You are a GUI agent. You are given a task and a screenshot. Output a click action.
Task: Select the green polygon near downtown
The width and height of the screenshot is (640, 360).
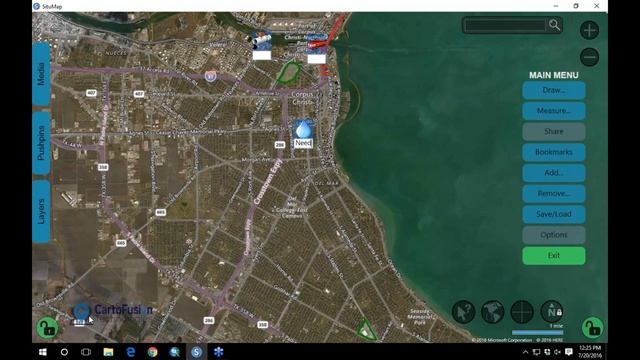(289, 73)
